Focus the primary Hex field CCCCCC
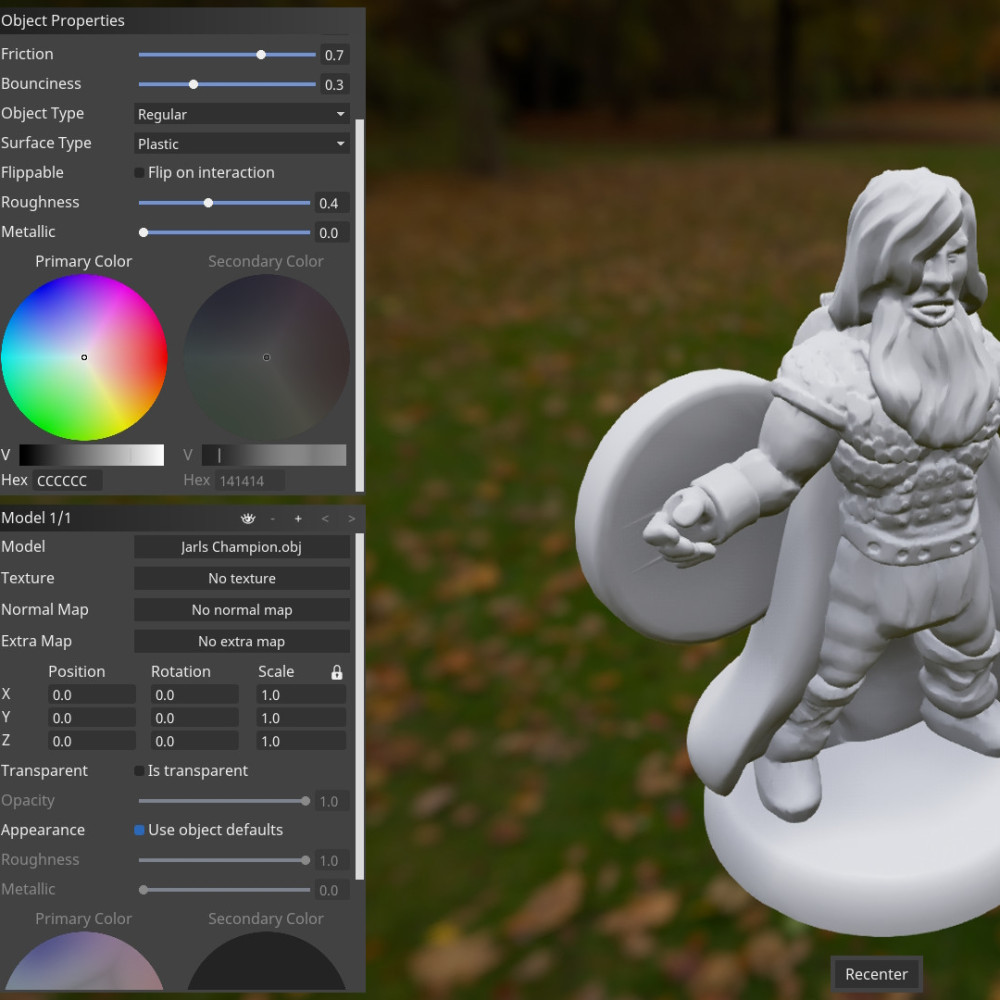The height and width of the screenshot is (1000, 1000). pyautogui.click(x=67, y=481)
